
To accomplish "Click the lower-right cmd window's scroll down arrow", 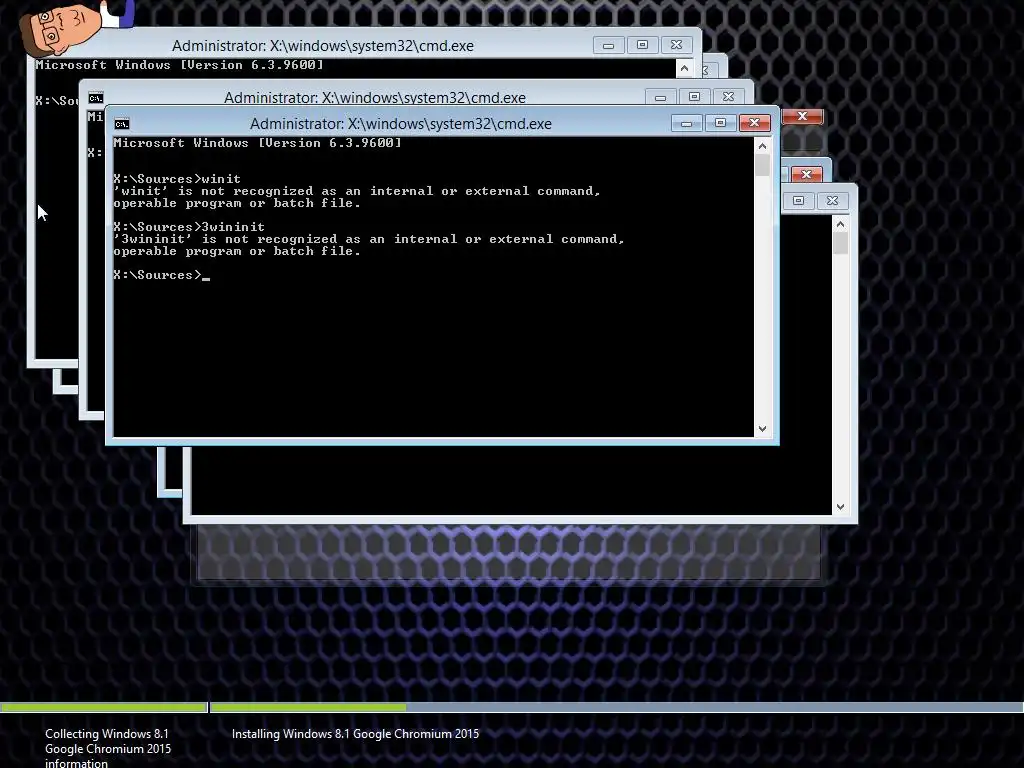I will (840, 507).
